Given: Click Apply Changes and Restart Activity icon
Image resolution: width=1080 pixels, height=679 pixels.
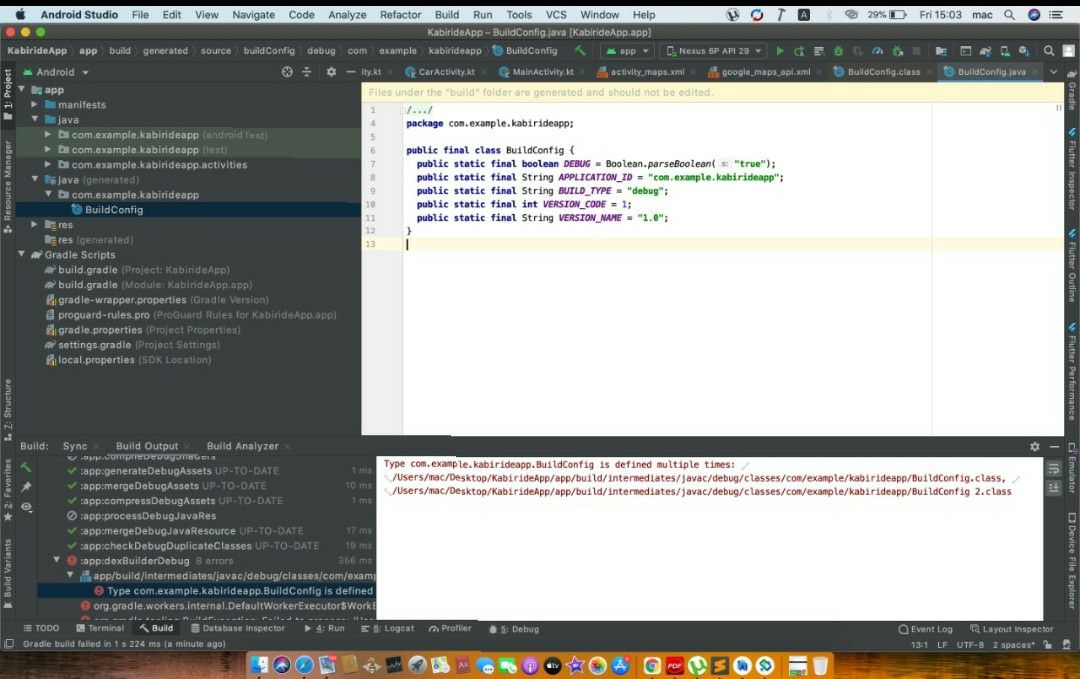Looking at the screenshot, I should coord(799,51).
